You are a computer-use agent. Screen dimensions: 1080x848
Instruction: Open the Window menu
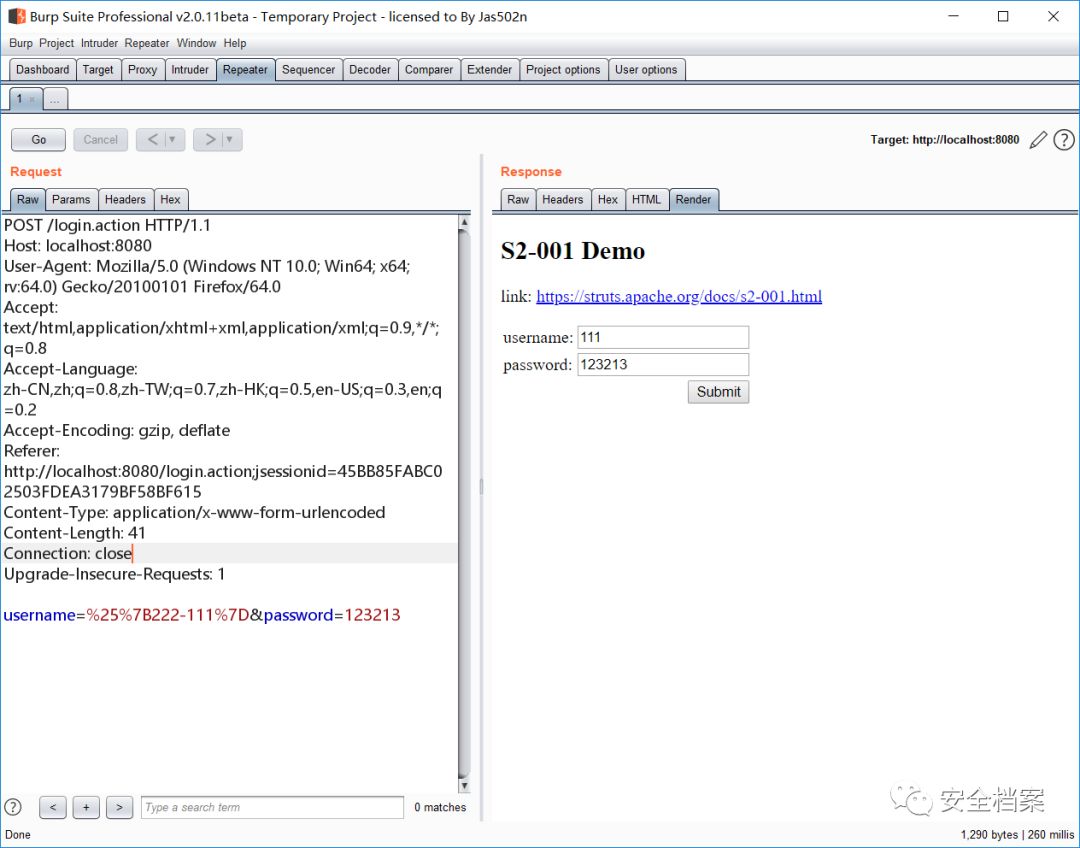[196, 43]
